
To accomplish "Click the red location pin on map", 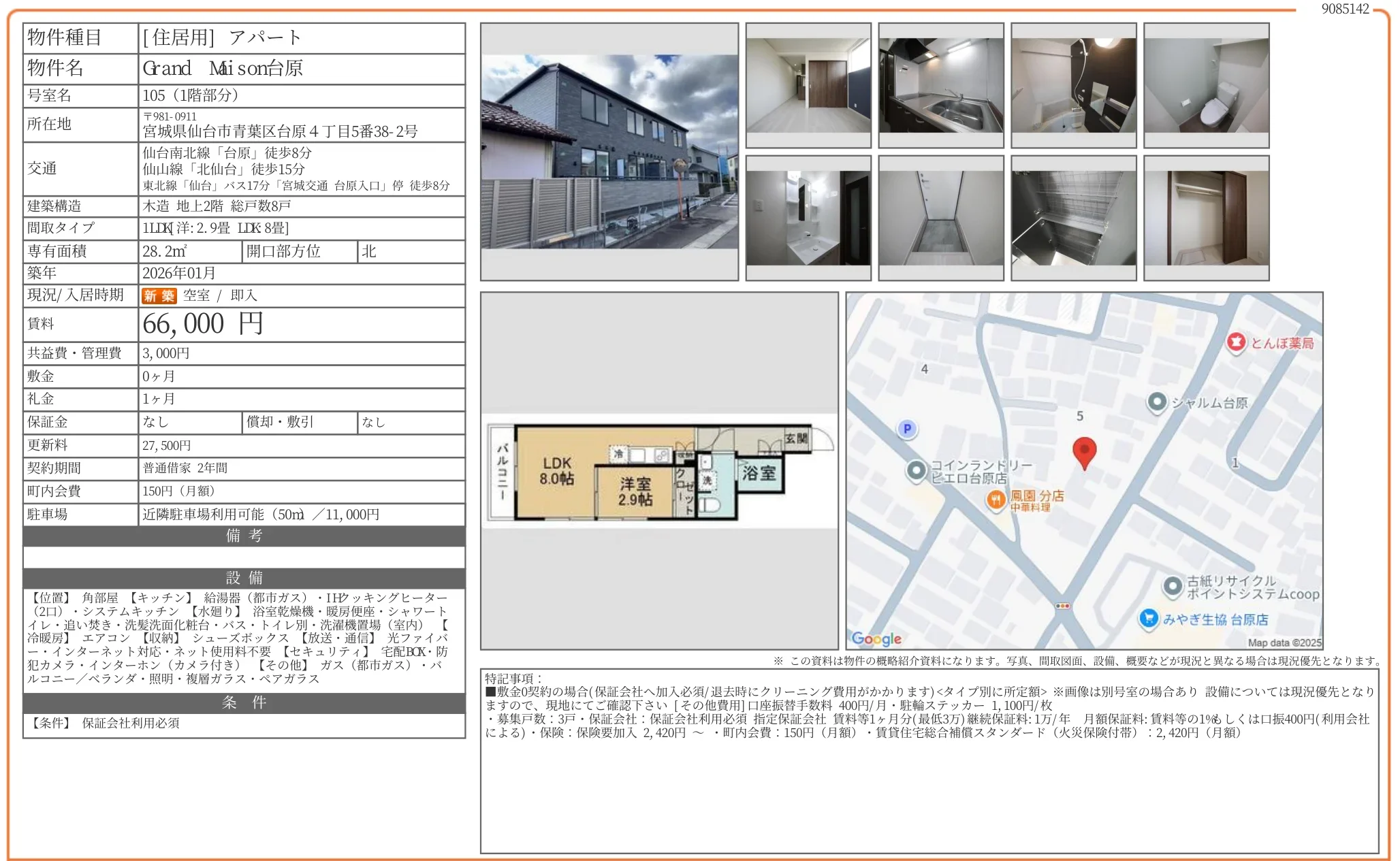I will [x=1084, y=451].
